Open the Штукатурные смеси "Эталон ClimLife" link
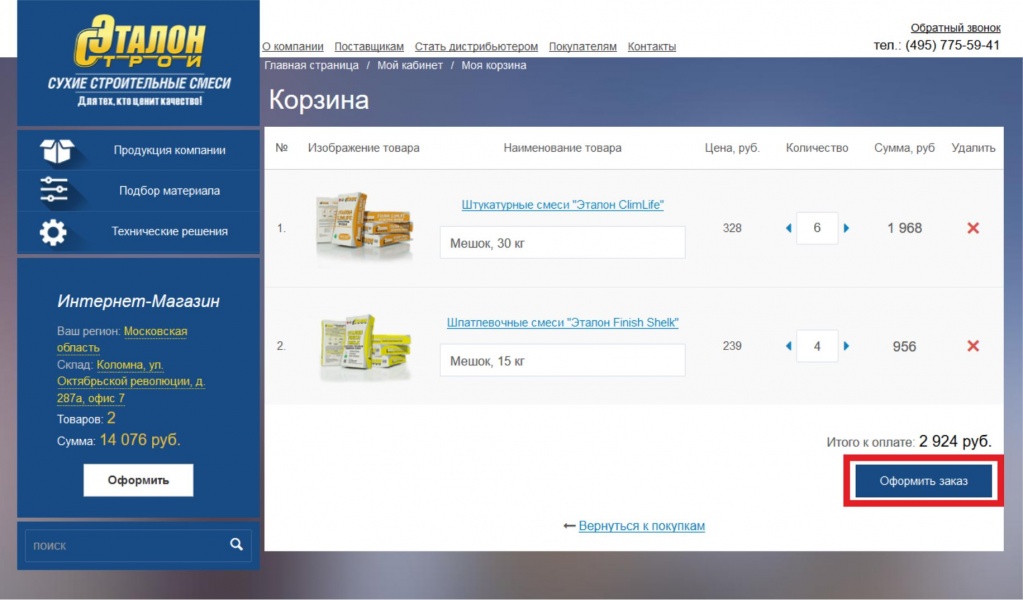Viewport: 1023px width, 600px height. (562, 205)
